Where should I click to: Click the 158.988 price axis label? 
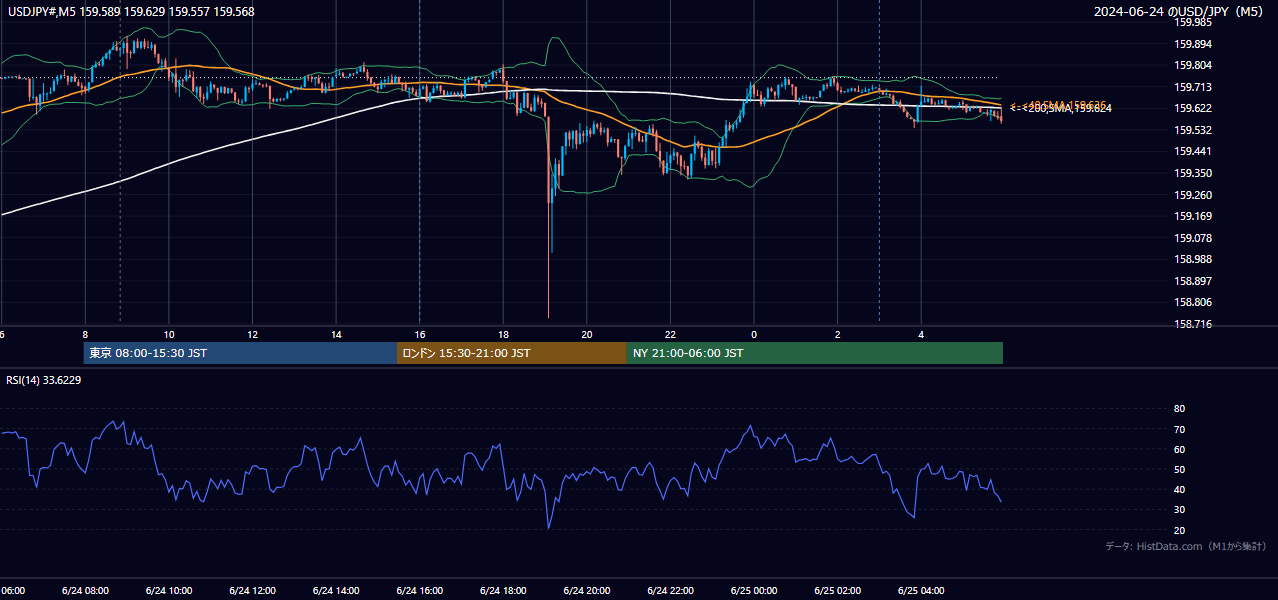tap(1193, 259)
